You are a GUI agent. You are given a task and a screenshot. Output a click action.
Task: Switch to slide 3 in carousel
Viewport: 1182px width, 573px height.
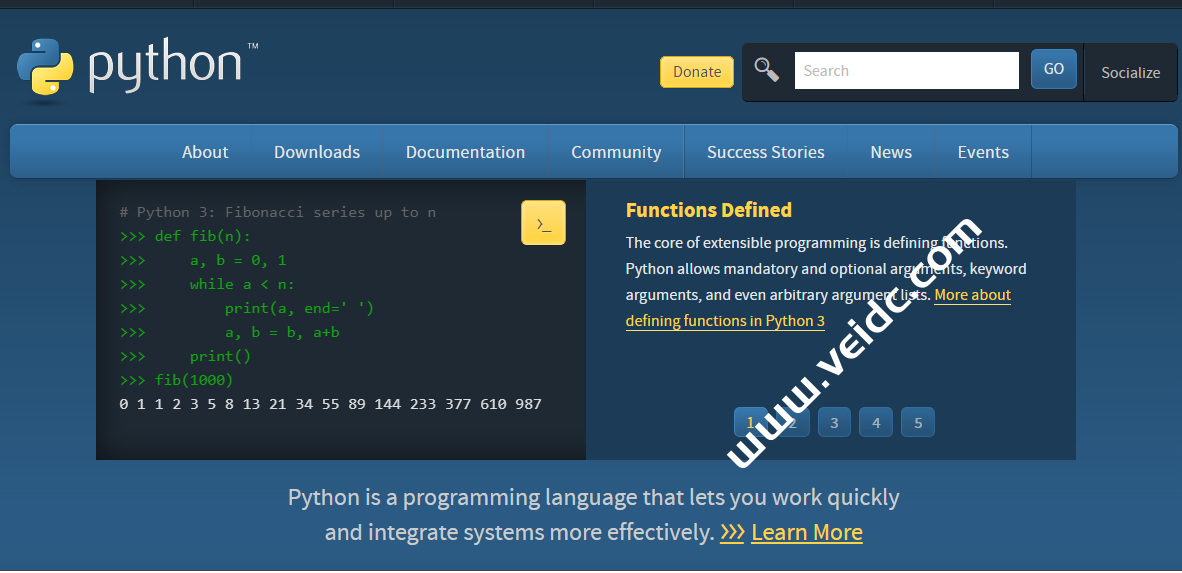[x=834, y=422]
